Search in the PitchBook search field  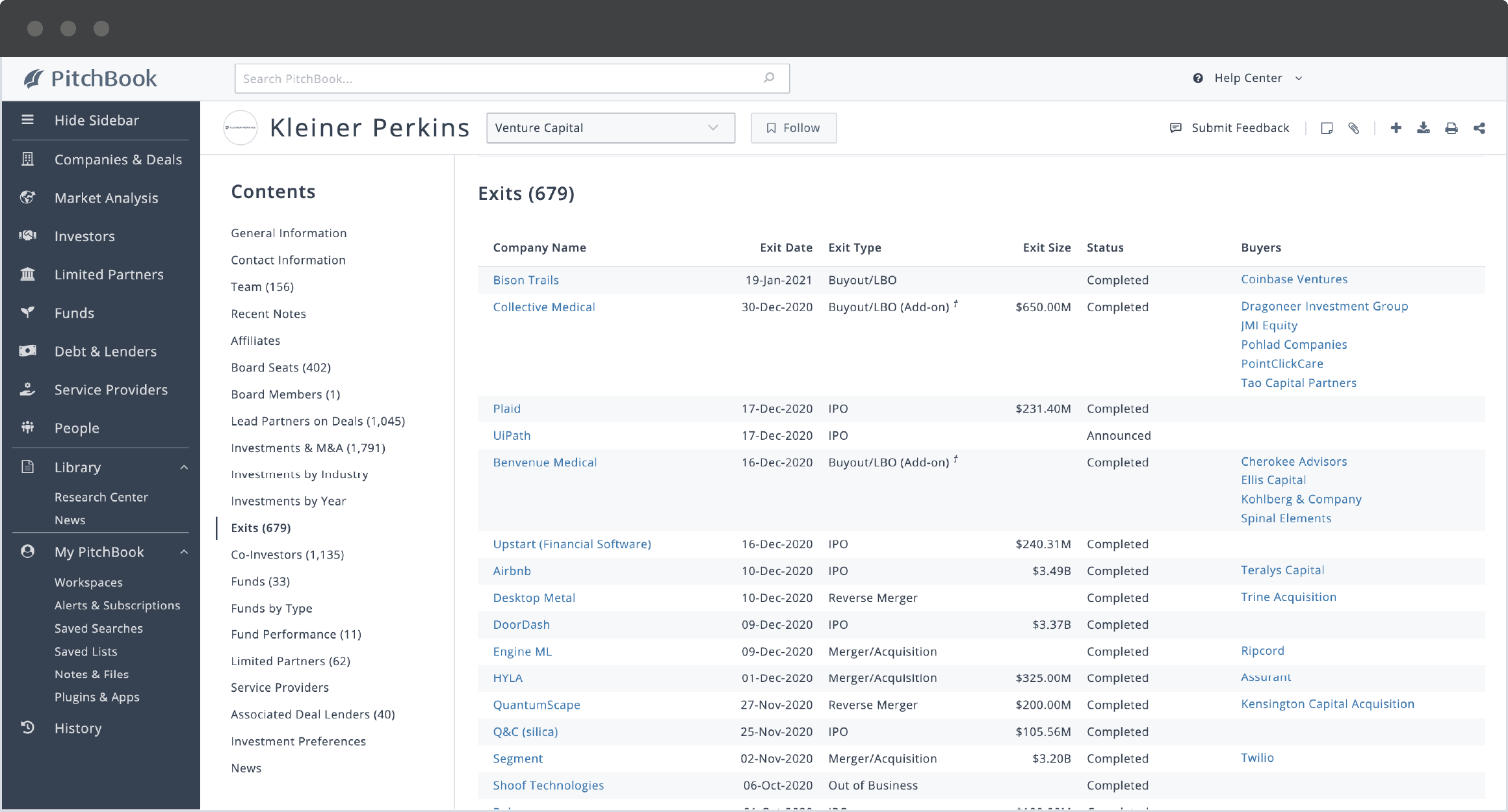tap(511, 78)
